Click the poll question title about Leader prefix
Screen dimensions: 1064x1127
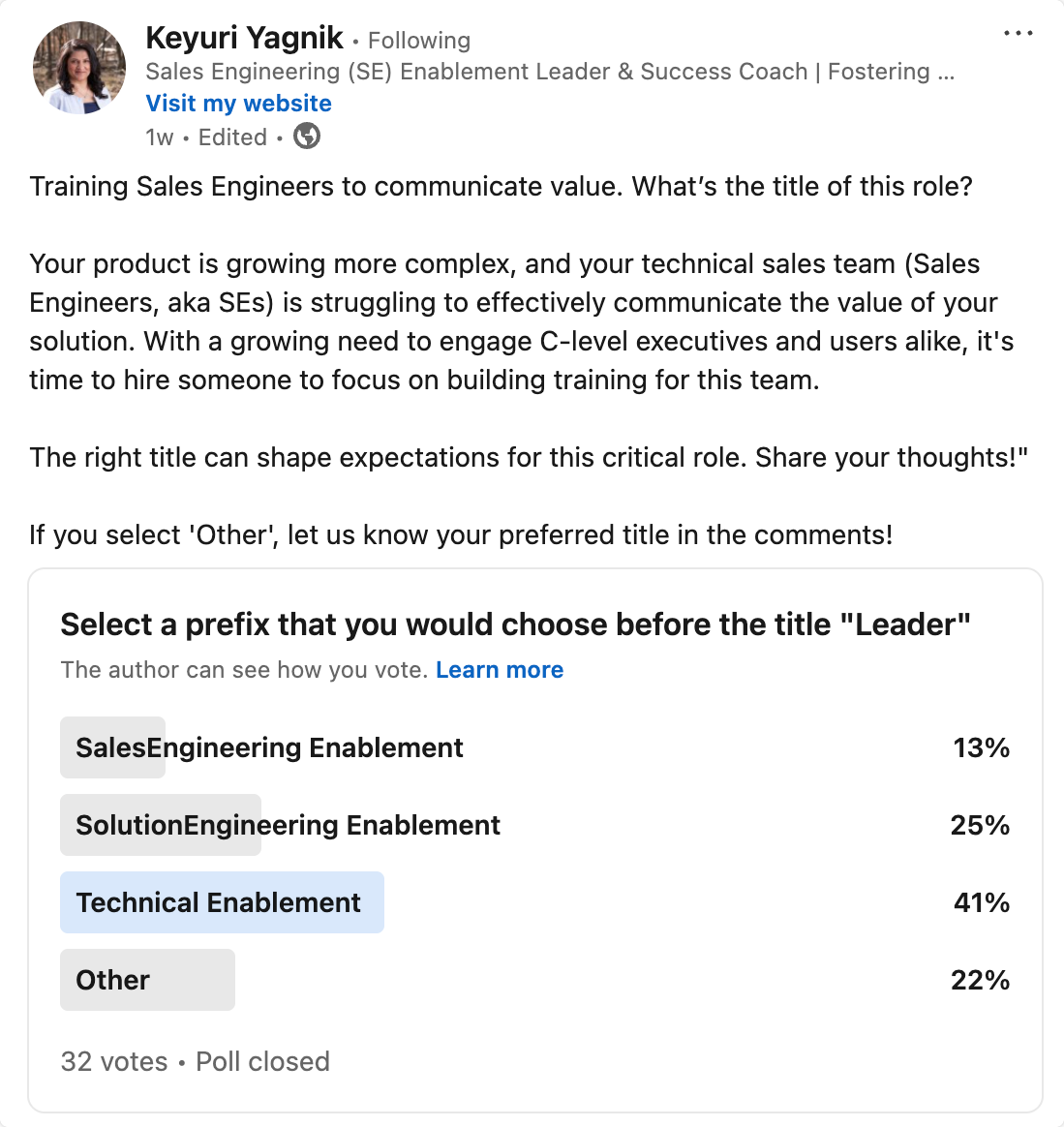[x=515, y=624]
